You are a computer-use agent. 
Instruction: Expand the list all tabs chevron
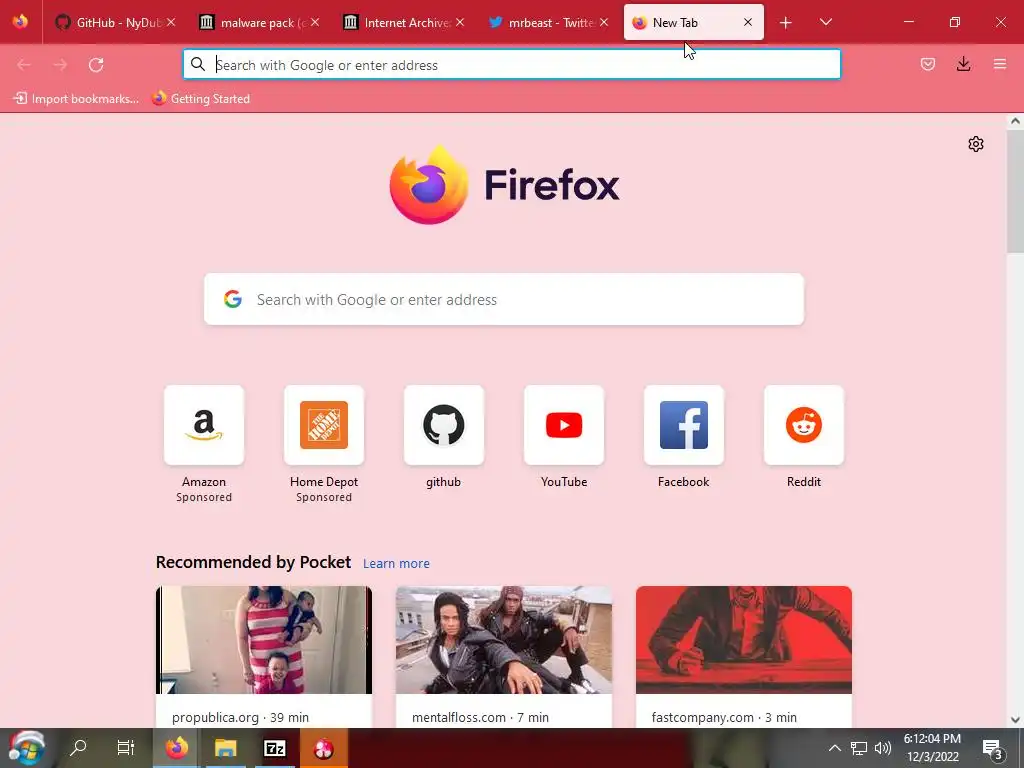(825, 22)
